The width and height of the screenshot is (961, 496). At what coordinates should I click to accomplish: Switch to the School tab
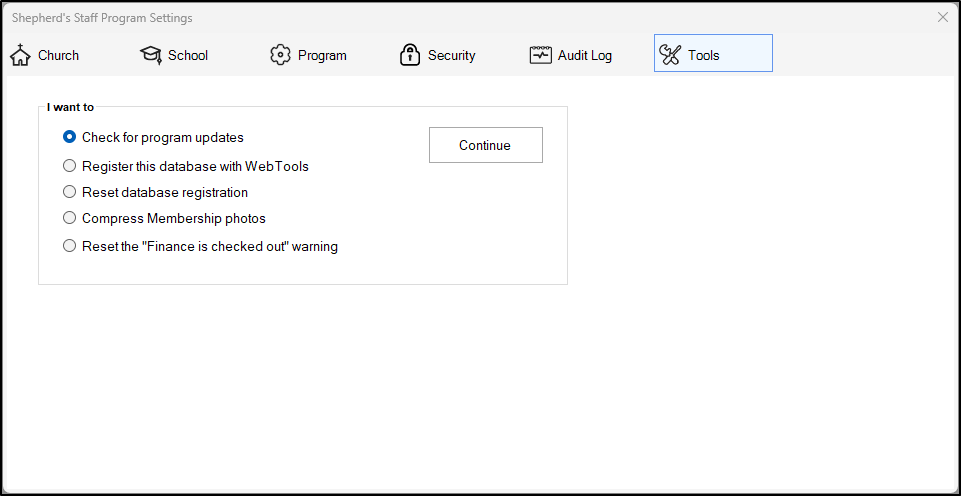click(x=188, y=55)
